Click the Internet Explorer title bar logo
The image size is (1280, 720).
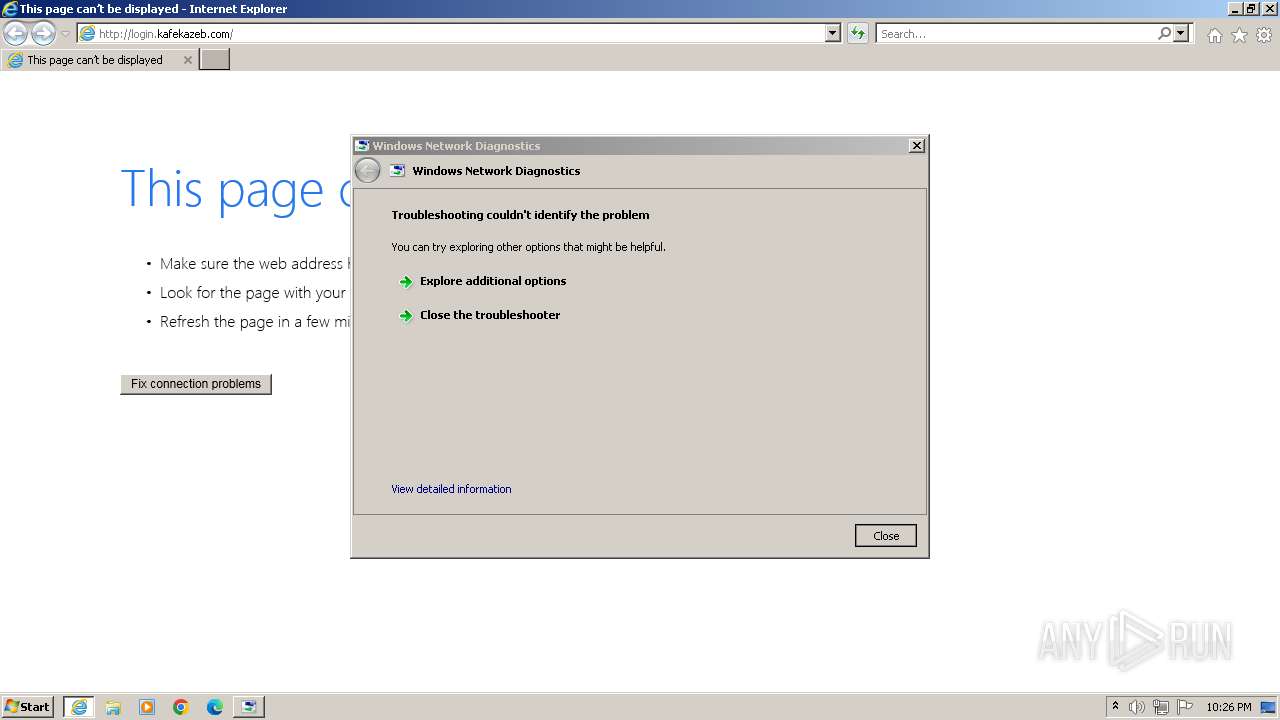[x=10, y=8]
